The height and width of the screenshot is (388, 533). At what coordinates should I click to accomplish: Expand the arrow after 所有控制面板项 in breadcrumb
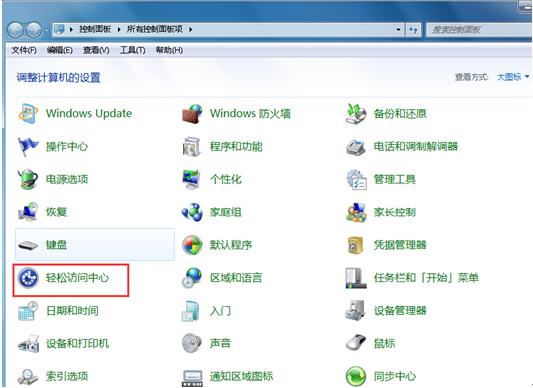point(191,30)
